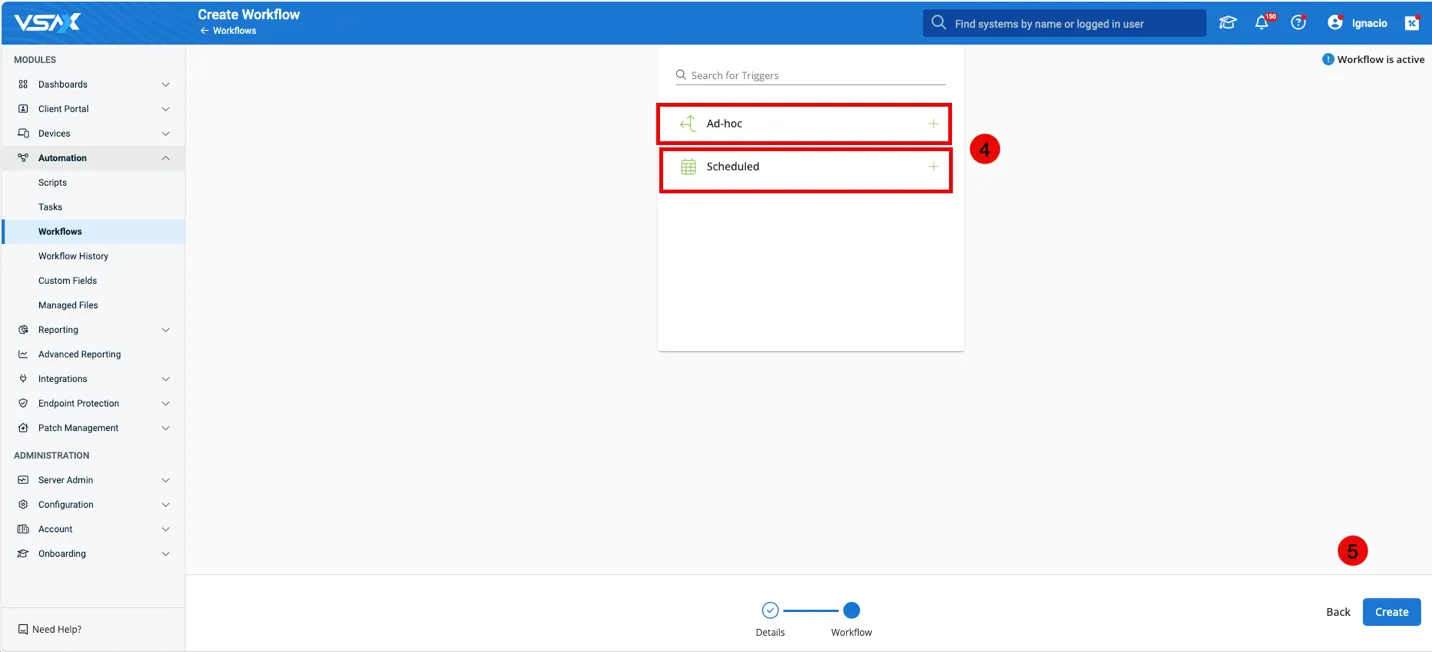Open the Ignacio user profile icon
This screenshot has width=1432, height=652.
click(1335, 23)
